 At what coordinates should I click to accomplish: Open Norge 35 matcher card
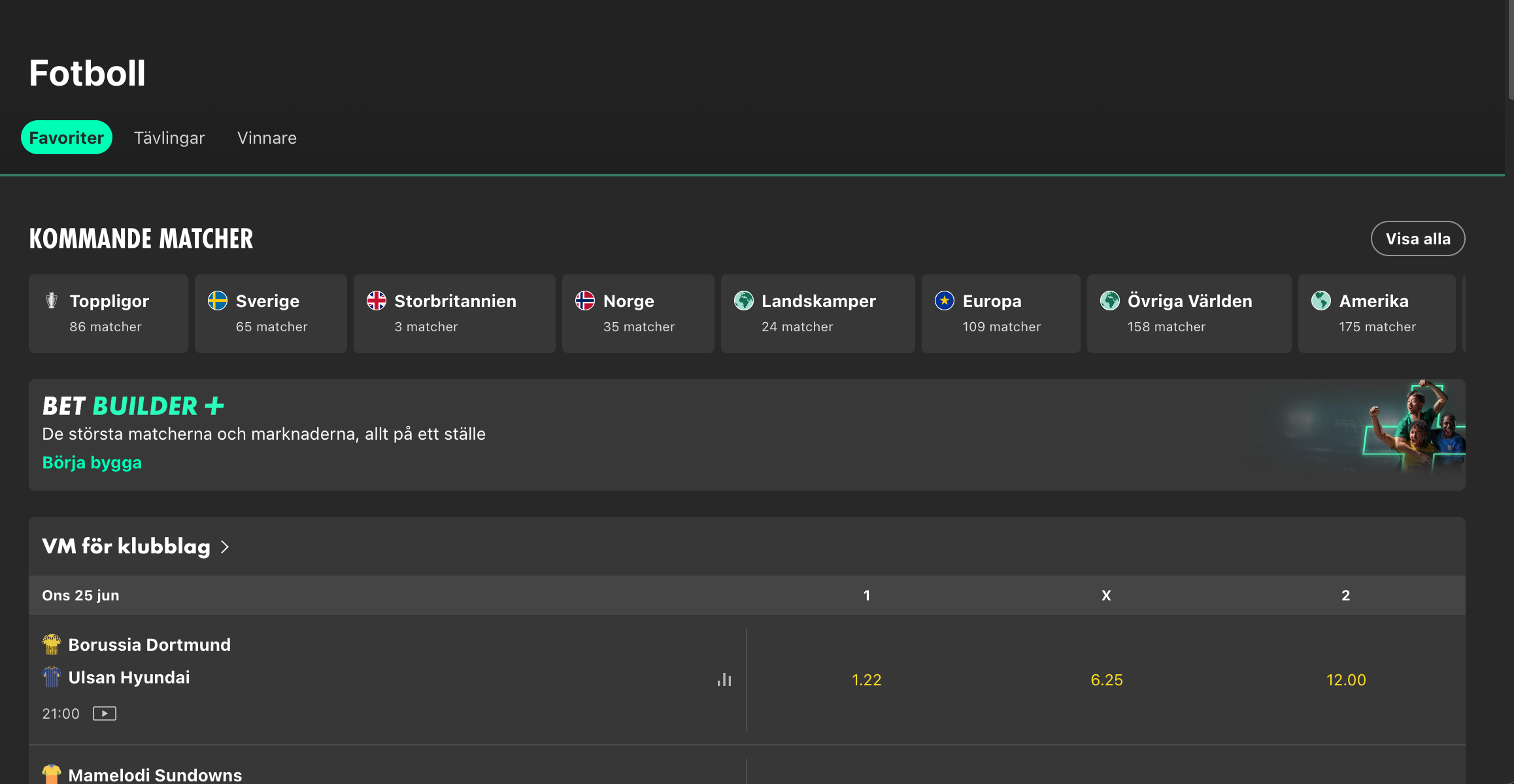(x=638, y=314)
